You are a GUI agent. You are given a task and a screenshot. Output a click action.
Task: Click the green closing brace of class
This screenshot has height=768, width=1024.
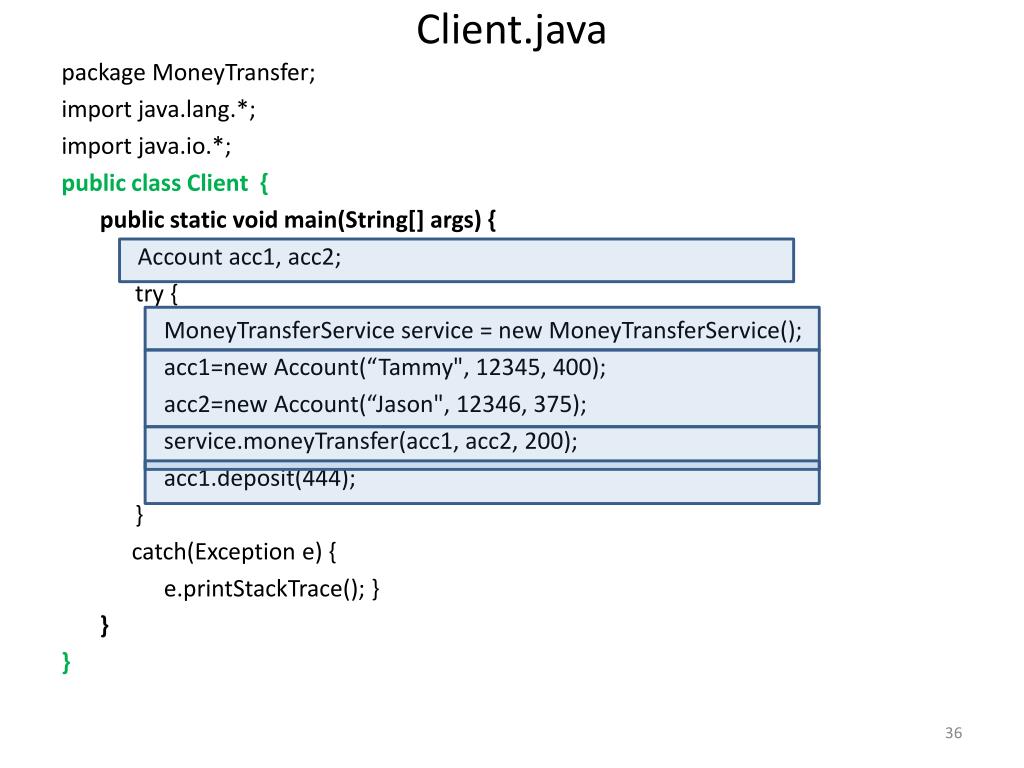66,662
